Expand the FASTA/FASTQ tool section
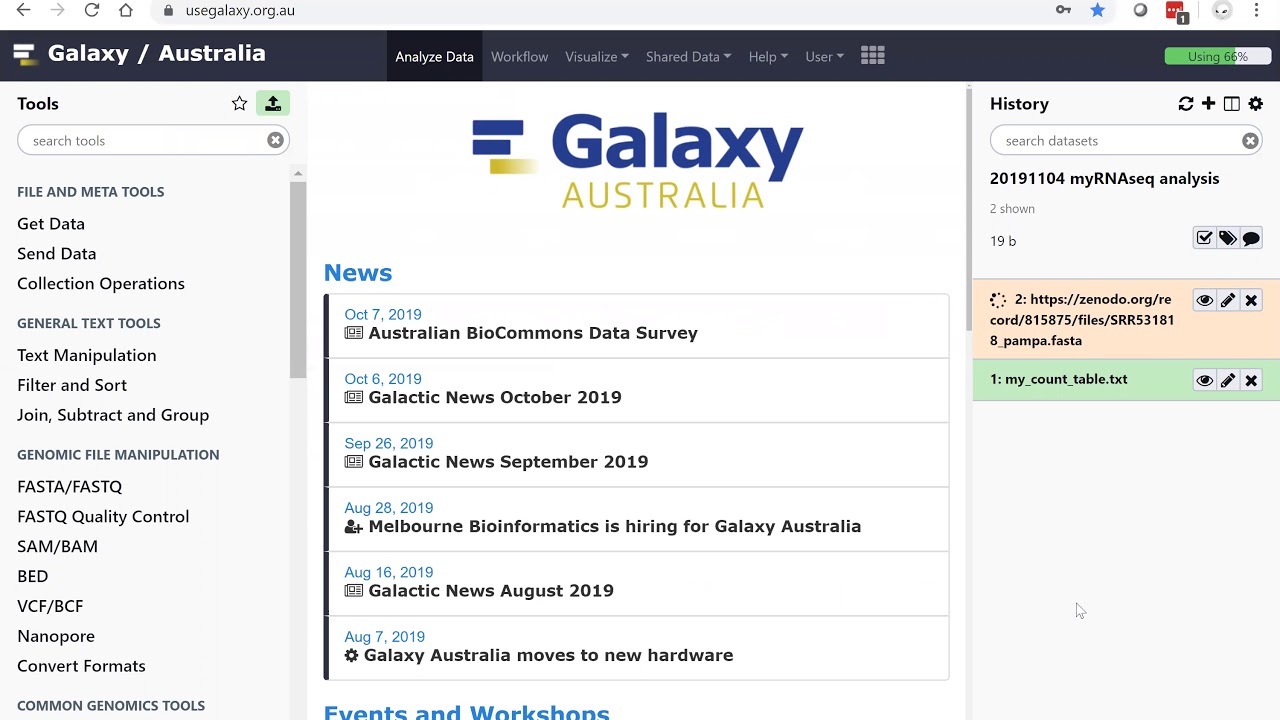This screenshot has height=720, width=1280. [x=70, y=486]
